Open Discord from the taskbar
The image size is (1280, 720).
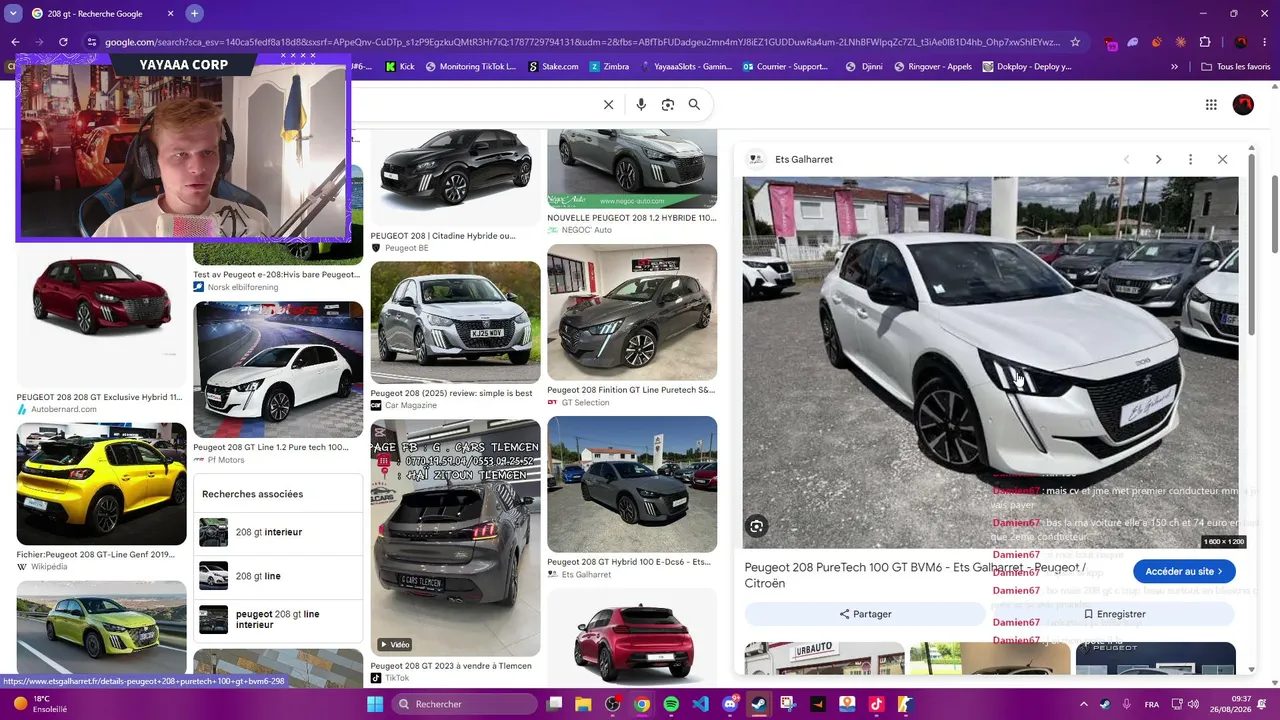(730, 704)
